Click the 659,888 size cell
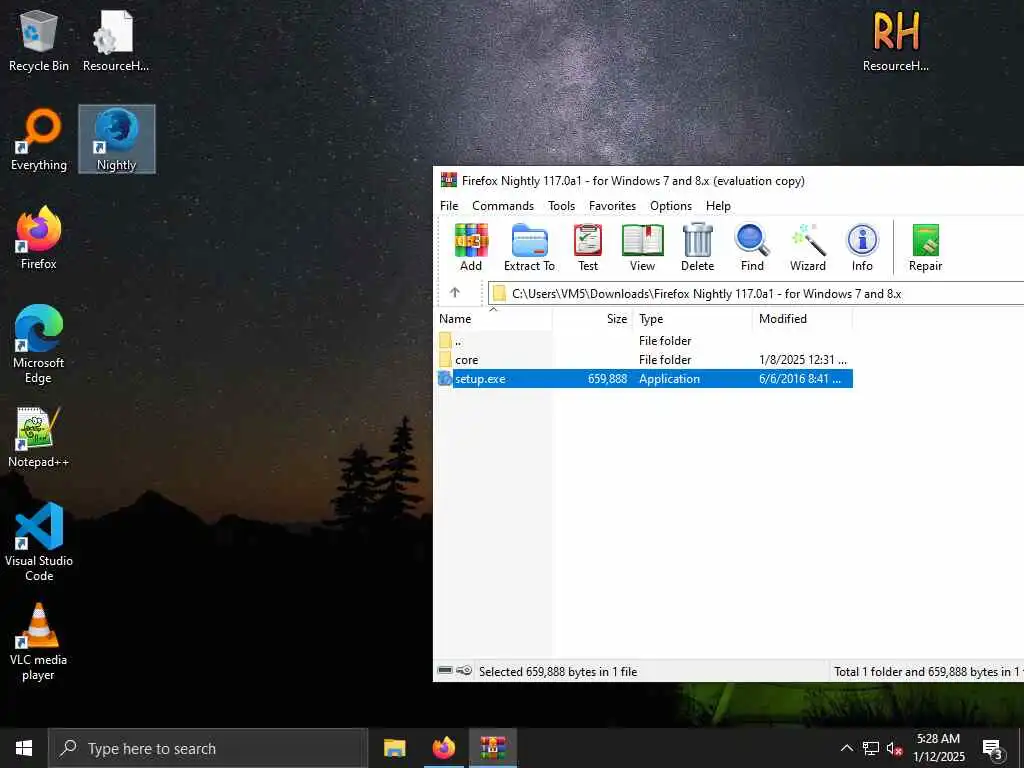Image resolution: width=1024 pixels, height=768 pixels. 607,379
